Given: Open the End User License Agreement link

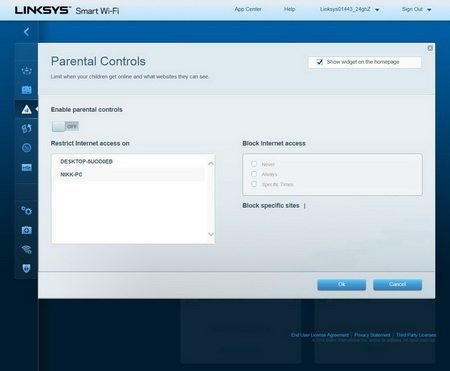Looking at the screenshot, I should click(320, 335).
